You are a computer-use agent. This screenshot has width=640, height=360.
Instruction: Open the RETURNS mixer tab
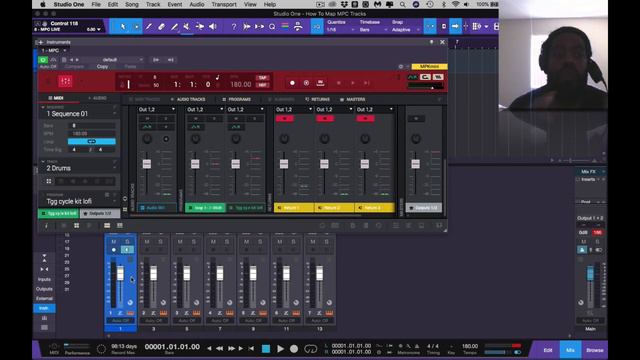coord(318,99)
